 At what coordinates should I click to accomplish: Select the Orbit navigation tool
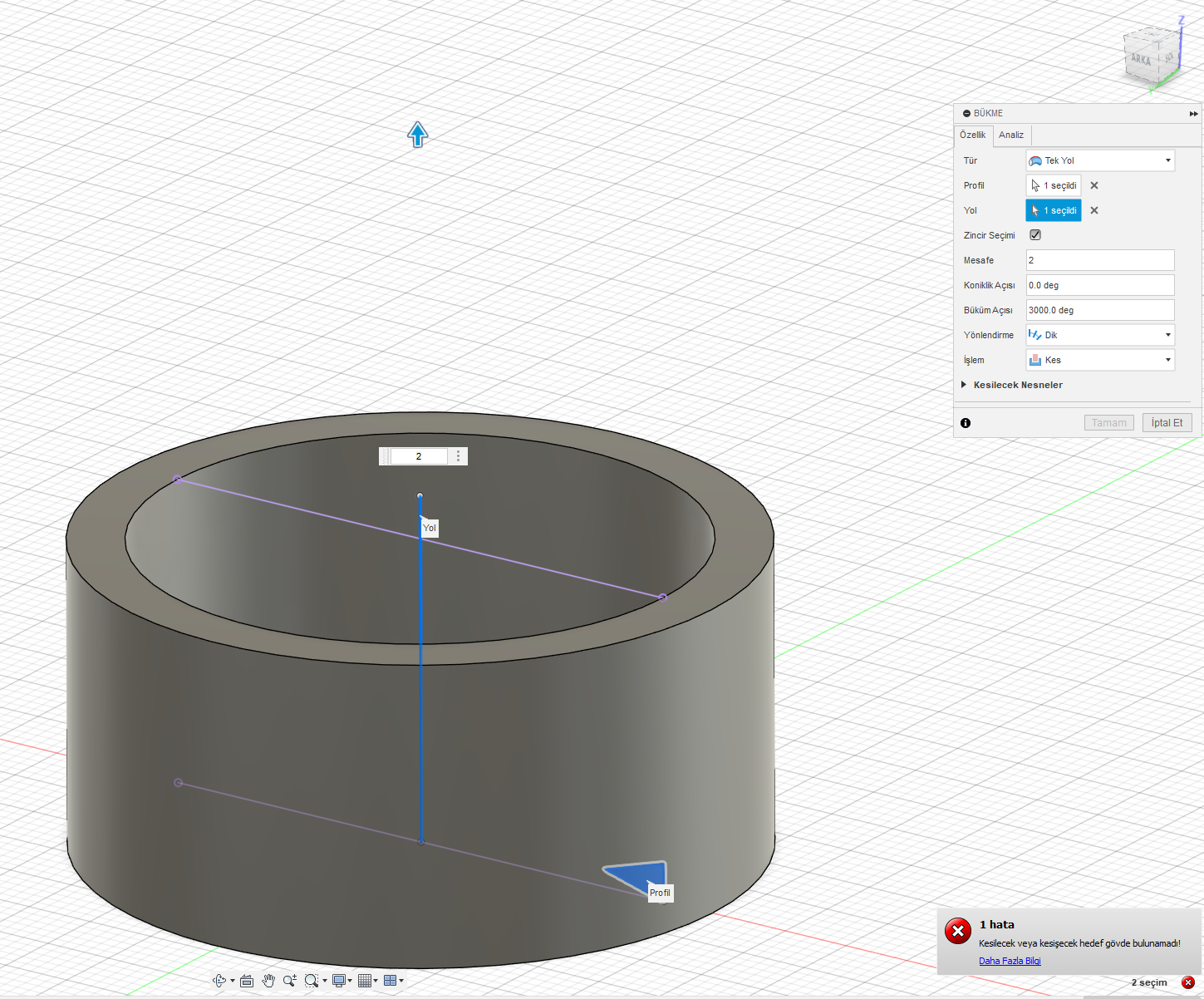point(219,981)
